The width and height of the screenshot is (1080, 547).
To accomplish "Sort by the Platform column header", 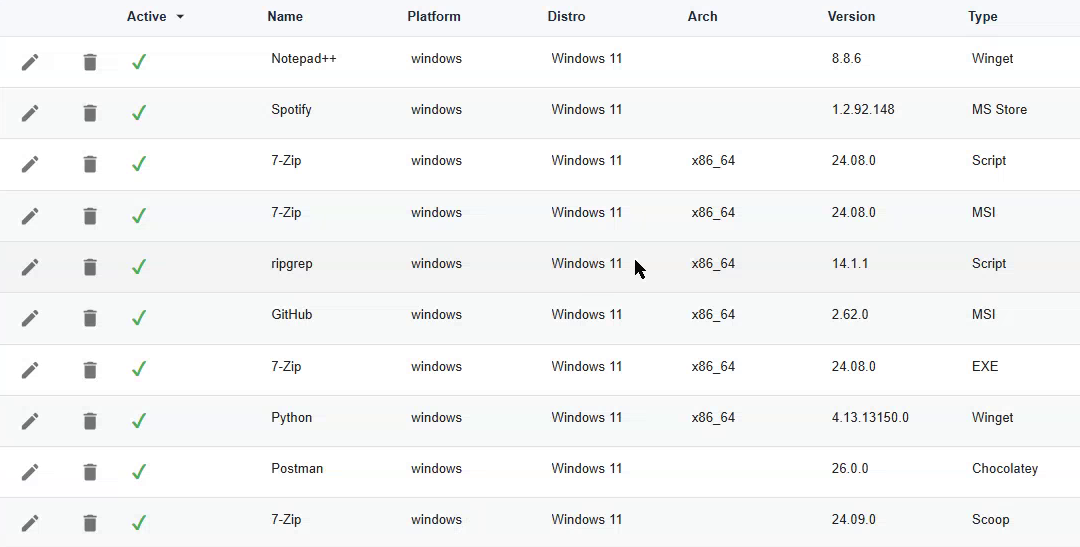I will point(434,17).
